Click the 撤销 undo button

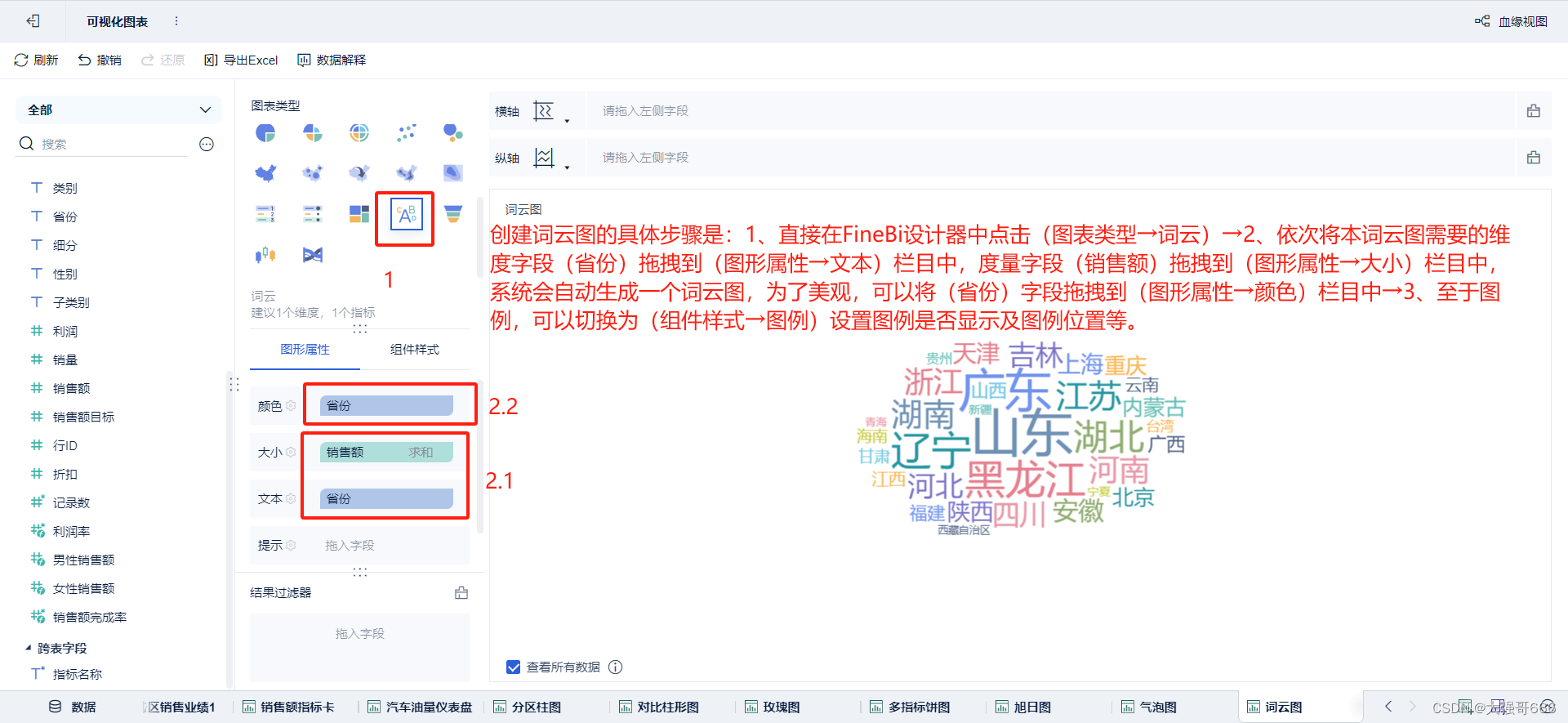pos(100,60)
